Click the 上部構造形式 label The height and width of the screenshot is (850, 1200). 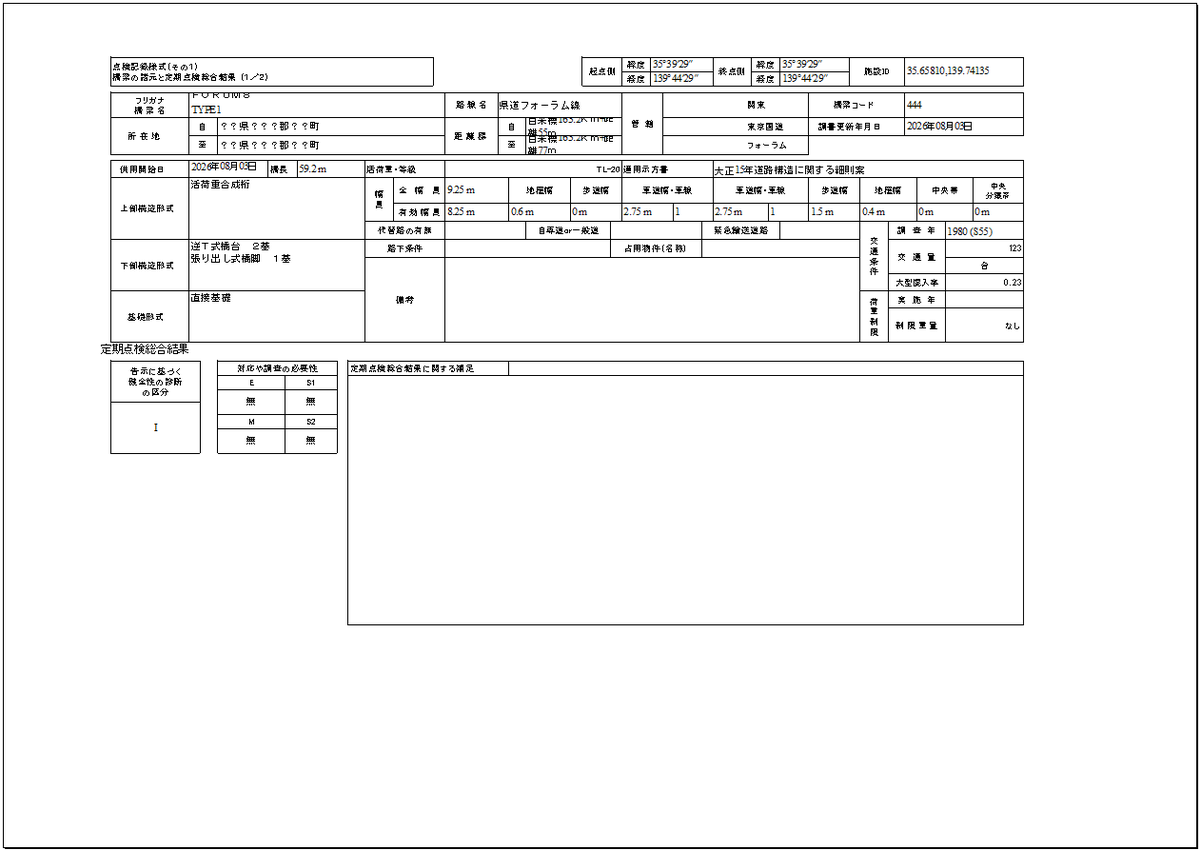coord(149,209)
